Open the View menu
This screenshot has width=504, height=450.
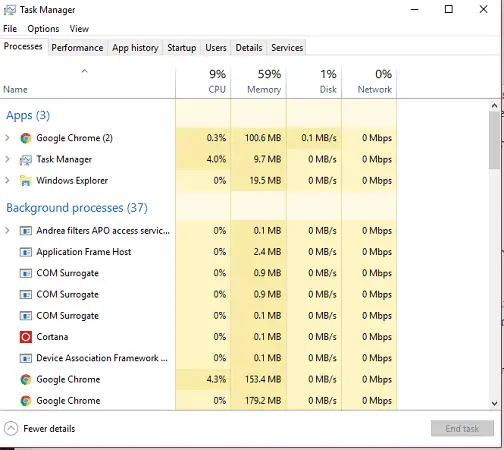(x=79, y=29)
